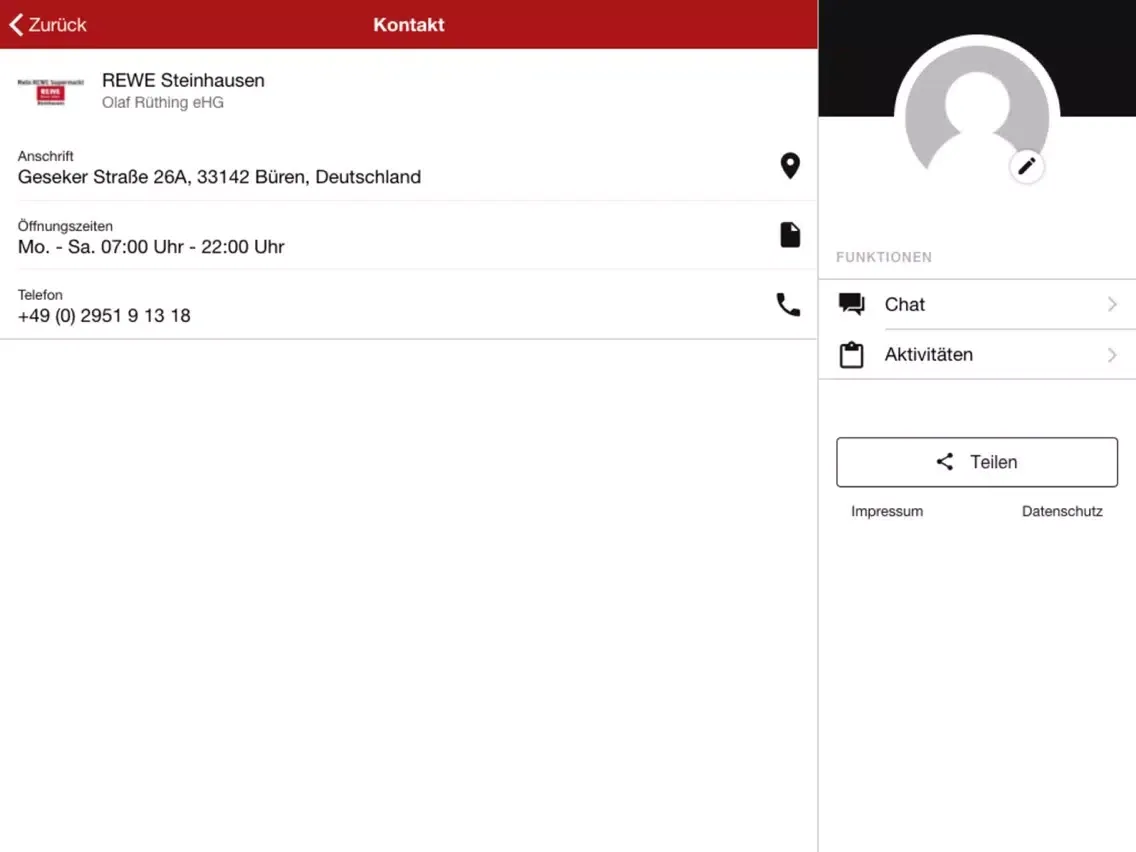1136x852 pixels.
Task: Open the Impressum link
Action: pos(887,511)
